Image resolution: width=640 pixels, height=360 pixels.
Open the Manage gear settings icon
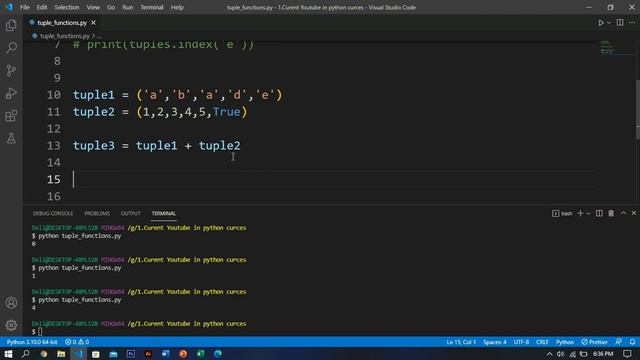pyautogui.click(x=11, y=325)
